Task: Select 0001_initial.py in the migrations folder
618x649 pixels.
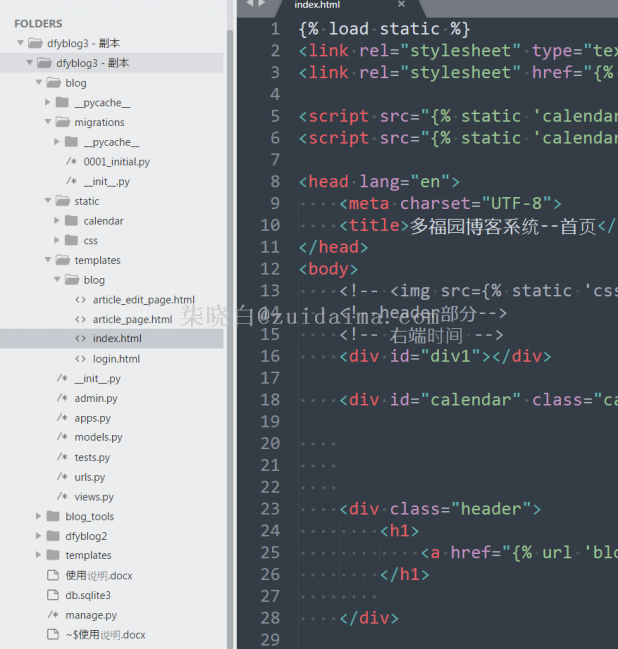Action: click(x=116, y=162)
